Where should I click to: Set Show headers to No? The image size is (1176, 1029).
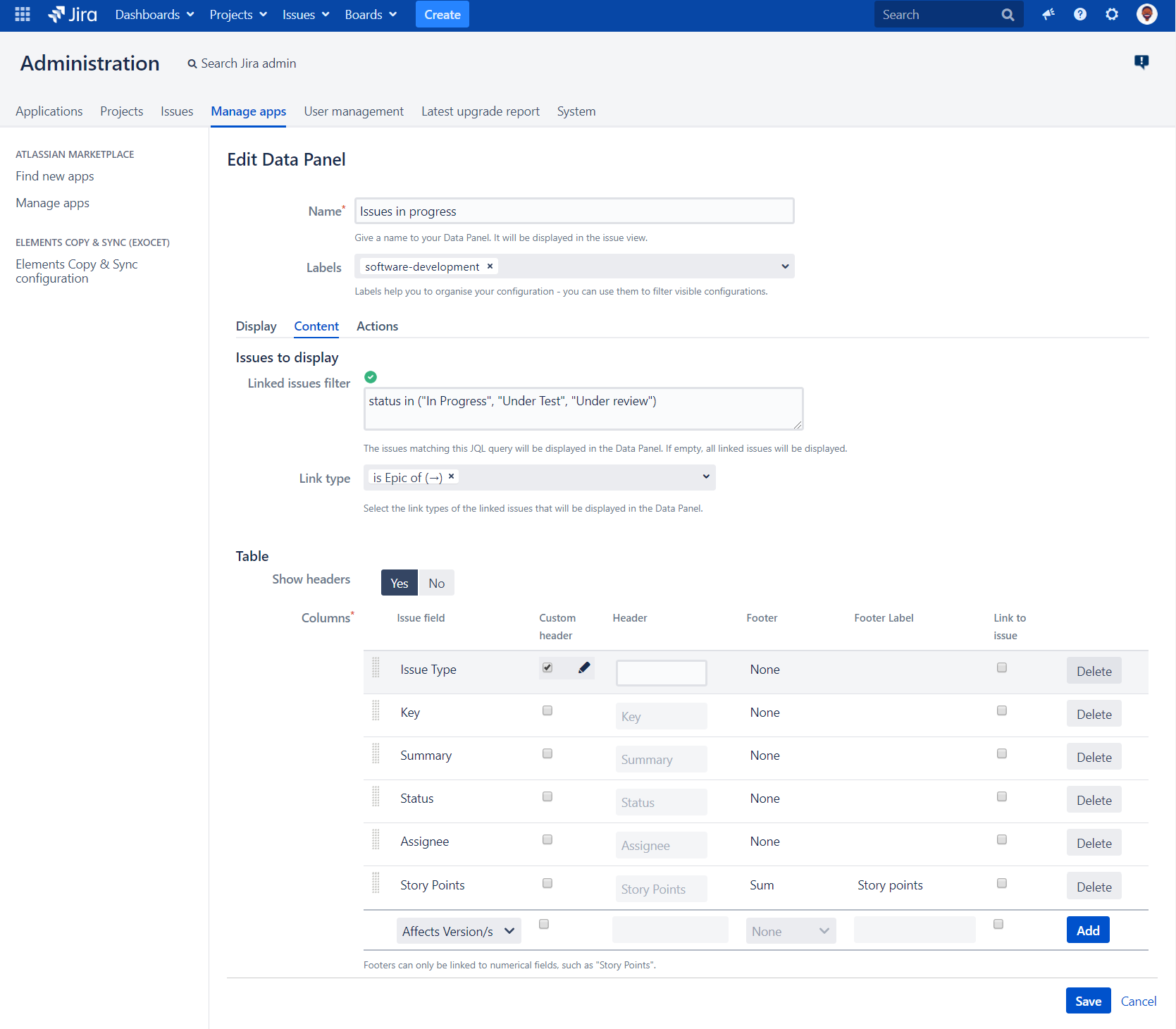436,583
